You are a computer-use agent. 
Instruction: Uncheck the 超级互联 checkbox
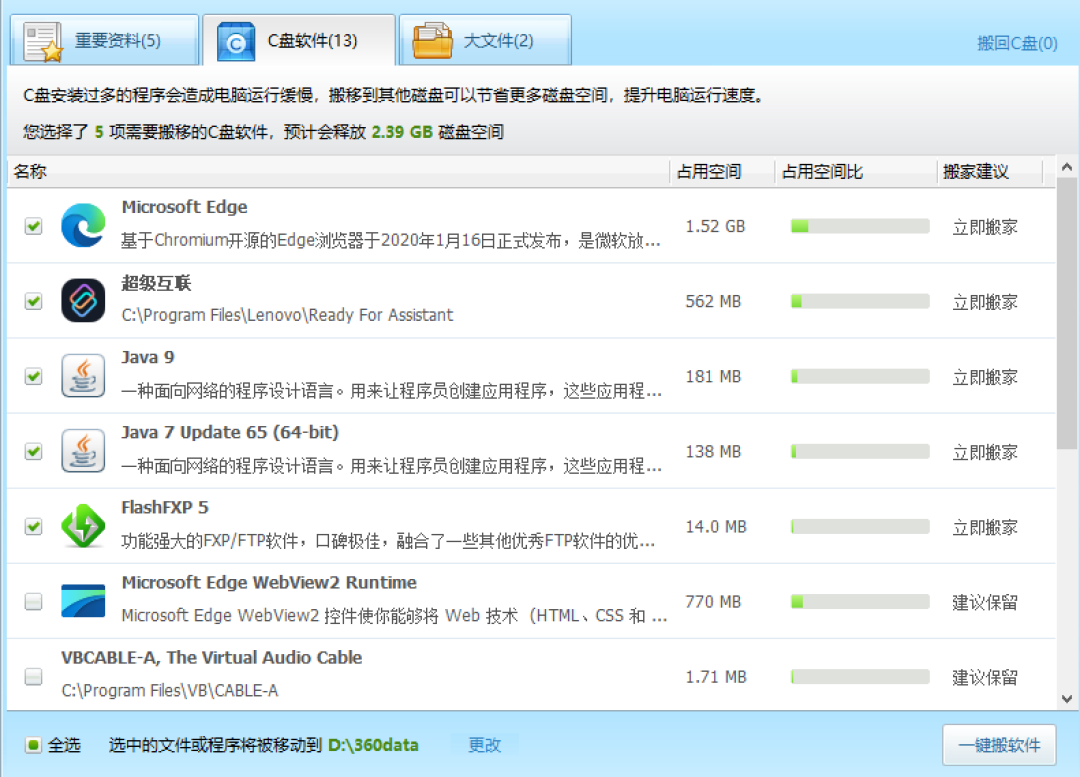click(x=33, y=301)
